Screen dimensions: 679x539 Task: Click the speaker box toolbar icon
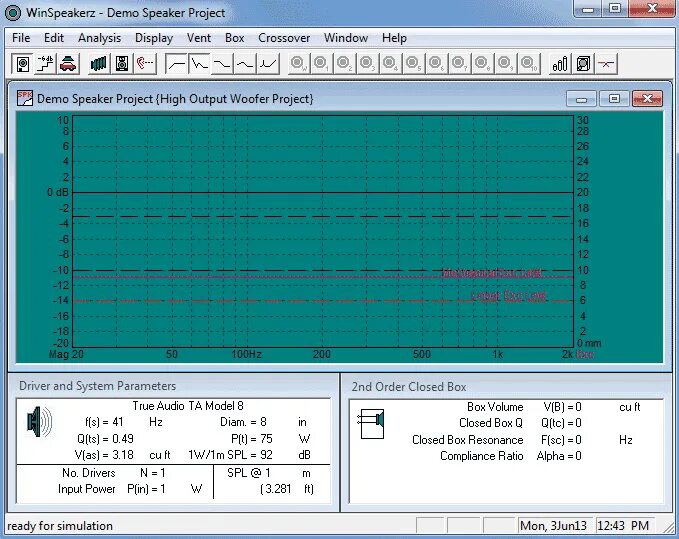pos(23,64)
